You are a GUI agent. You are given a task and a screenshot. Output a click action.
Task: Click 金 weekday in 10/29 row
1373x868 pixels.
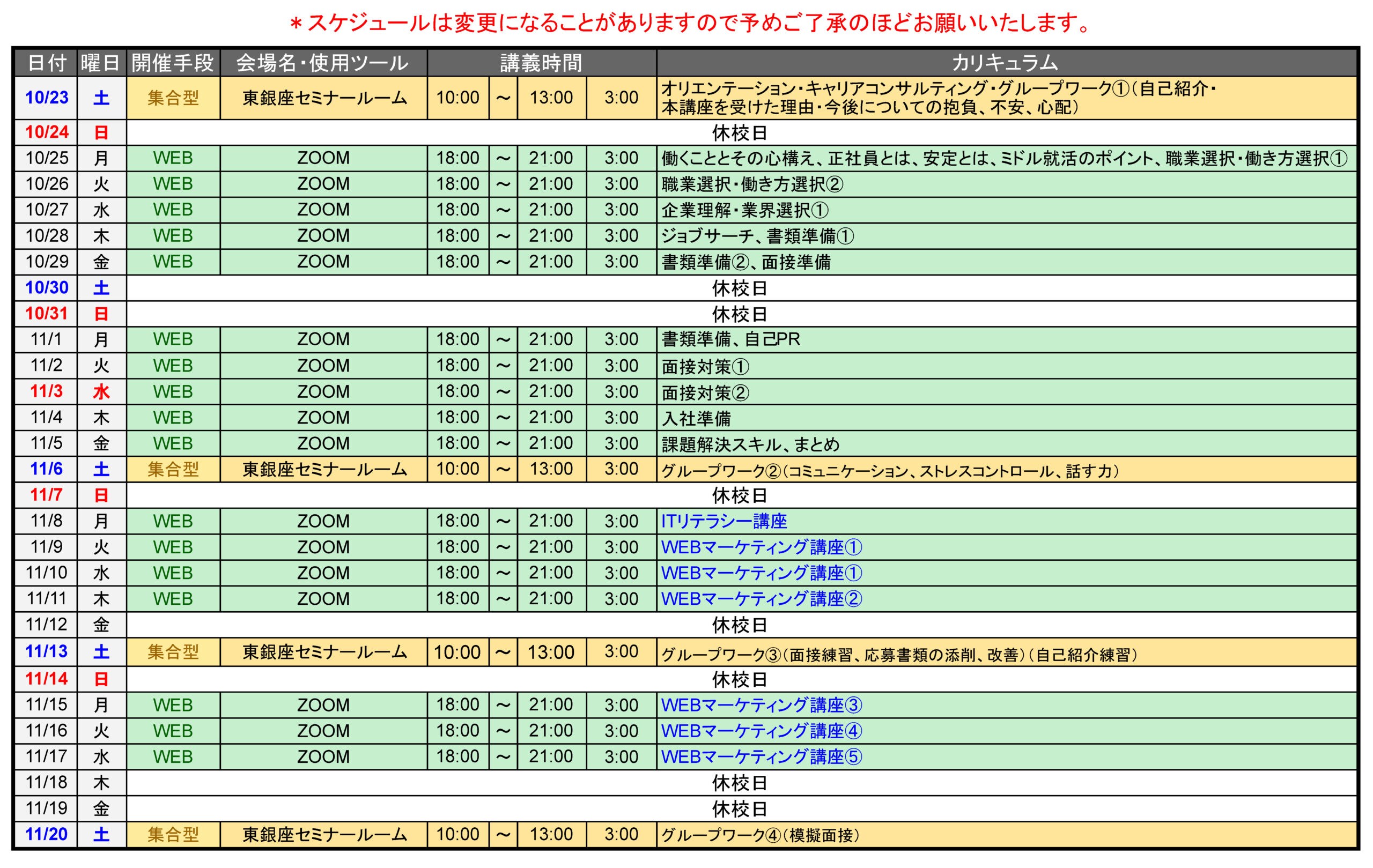(x=101, y=262)
